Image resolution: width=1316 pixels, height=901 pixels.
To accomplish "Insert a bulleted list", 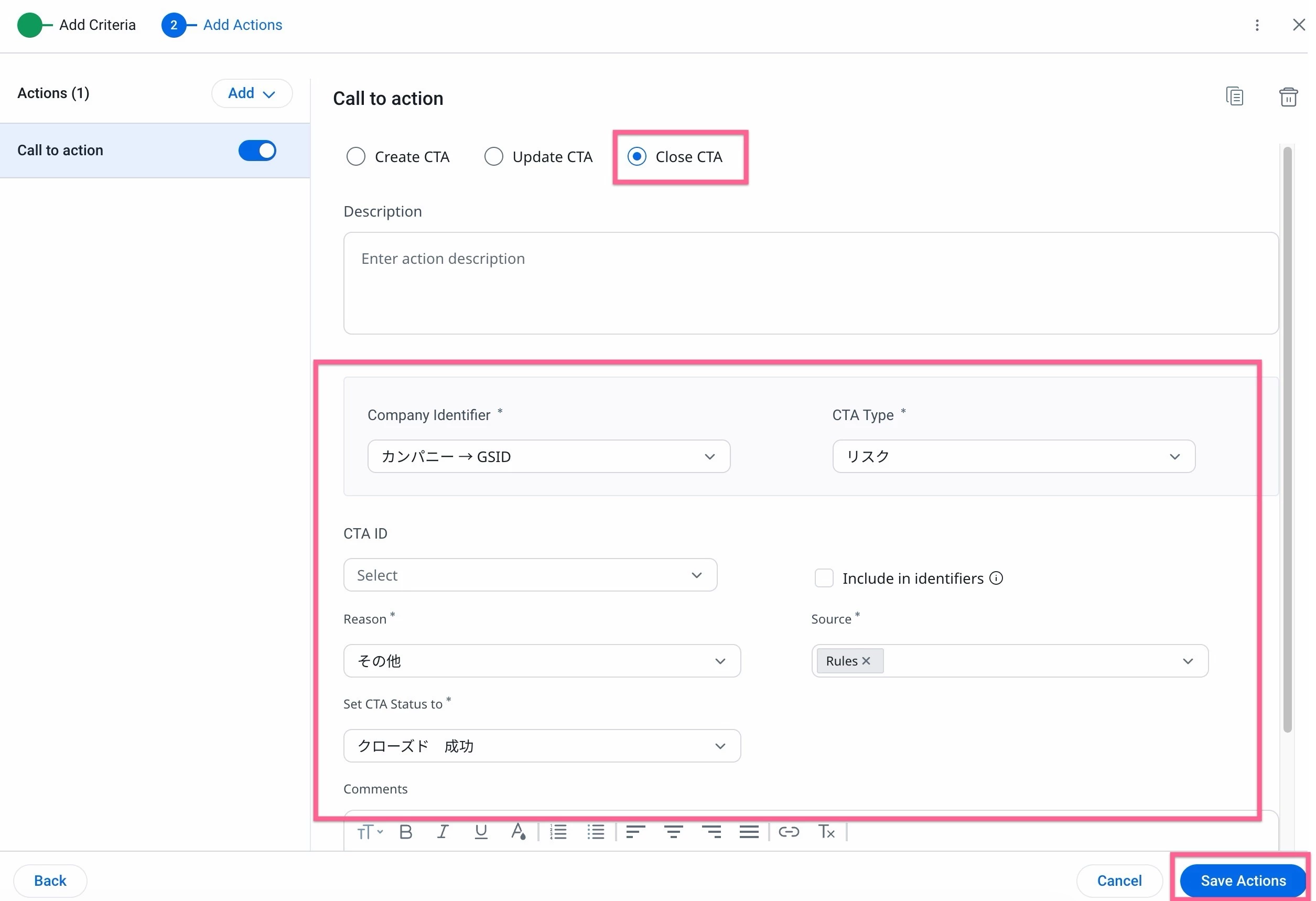I will tap(595, 832).
